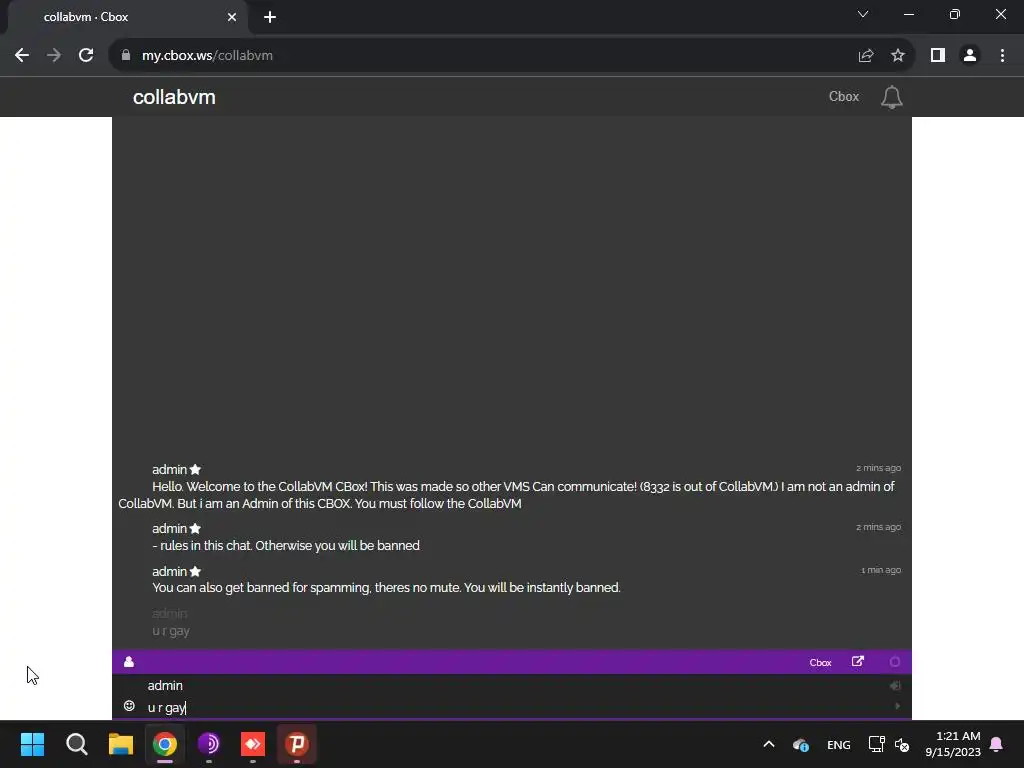1024x768 pixels.
Task: Open the user profile icon in purple bar
Action: point(129,662)
